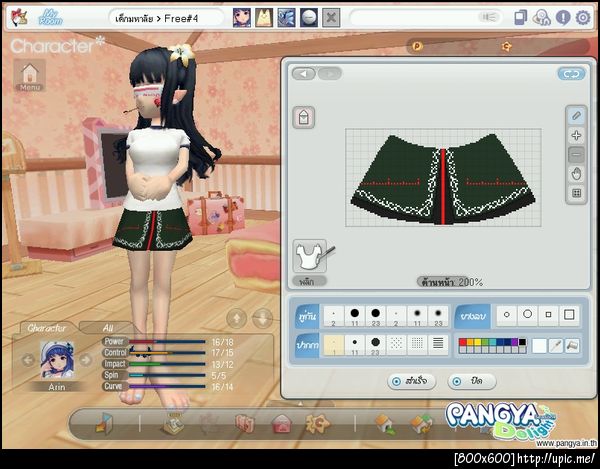Screen dimensions: 600x469
Task: Click the red house icon in bottom bar
Action: point(282,424)
